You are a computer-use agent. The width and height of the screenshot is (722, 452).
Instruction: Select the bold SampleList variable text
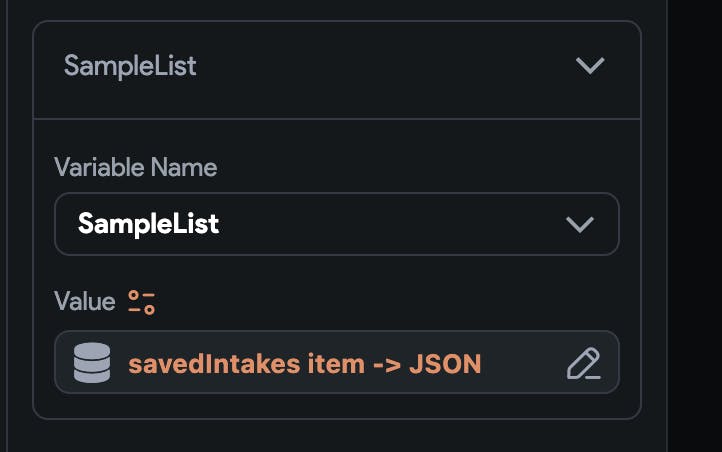(x=148, y=223)
